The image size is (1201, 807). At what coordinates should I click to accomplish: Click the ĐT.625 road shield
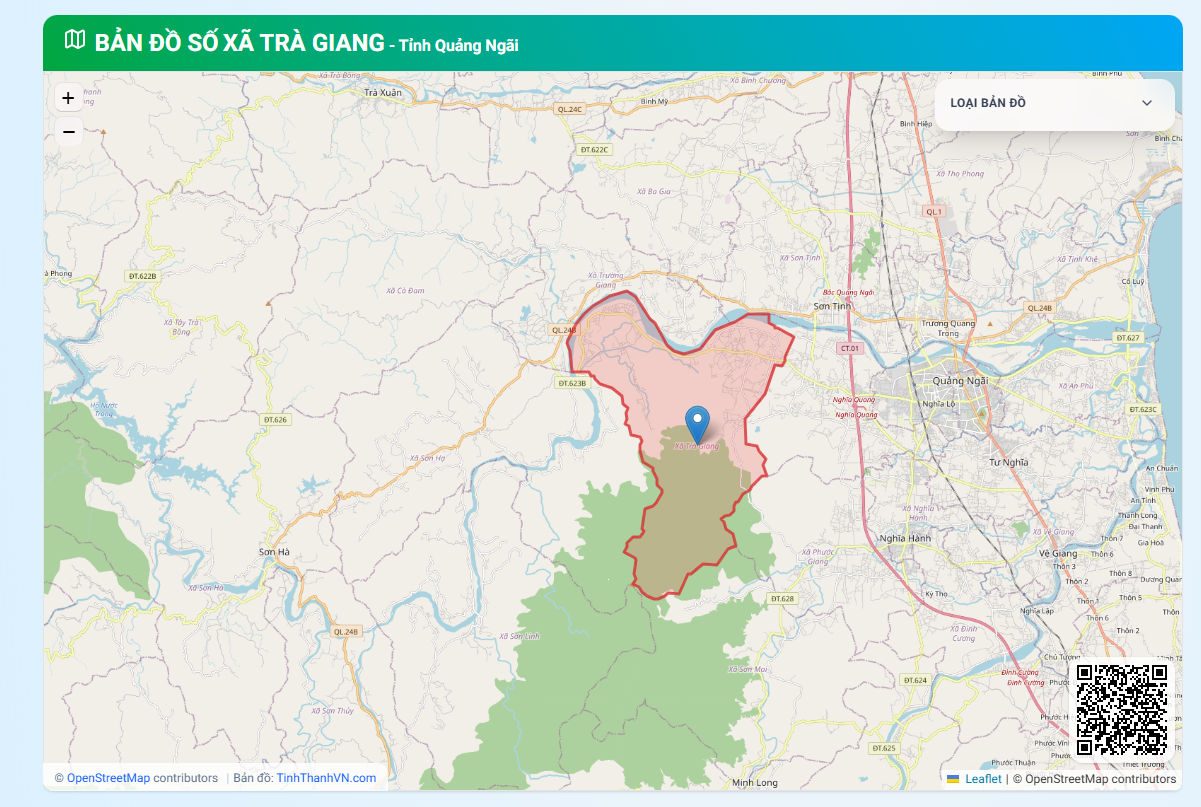883,748
